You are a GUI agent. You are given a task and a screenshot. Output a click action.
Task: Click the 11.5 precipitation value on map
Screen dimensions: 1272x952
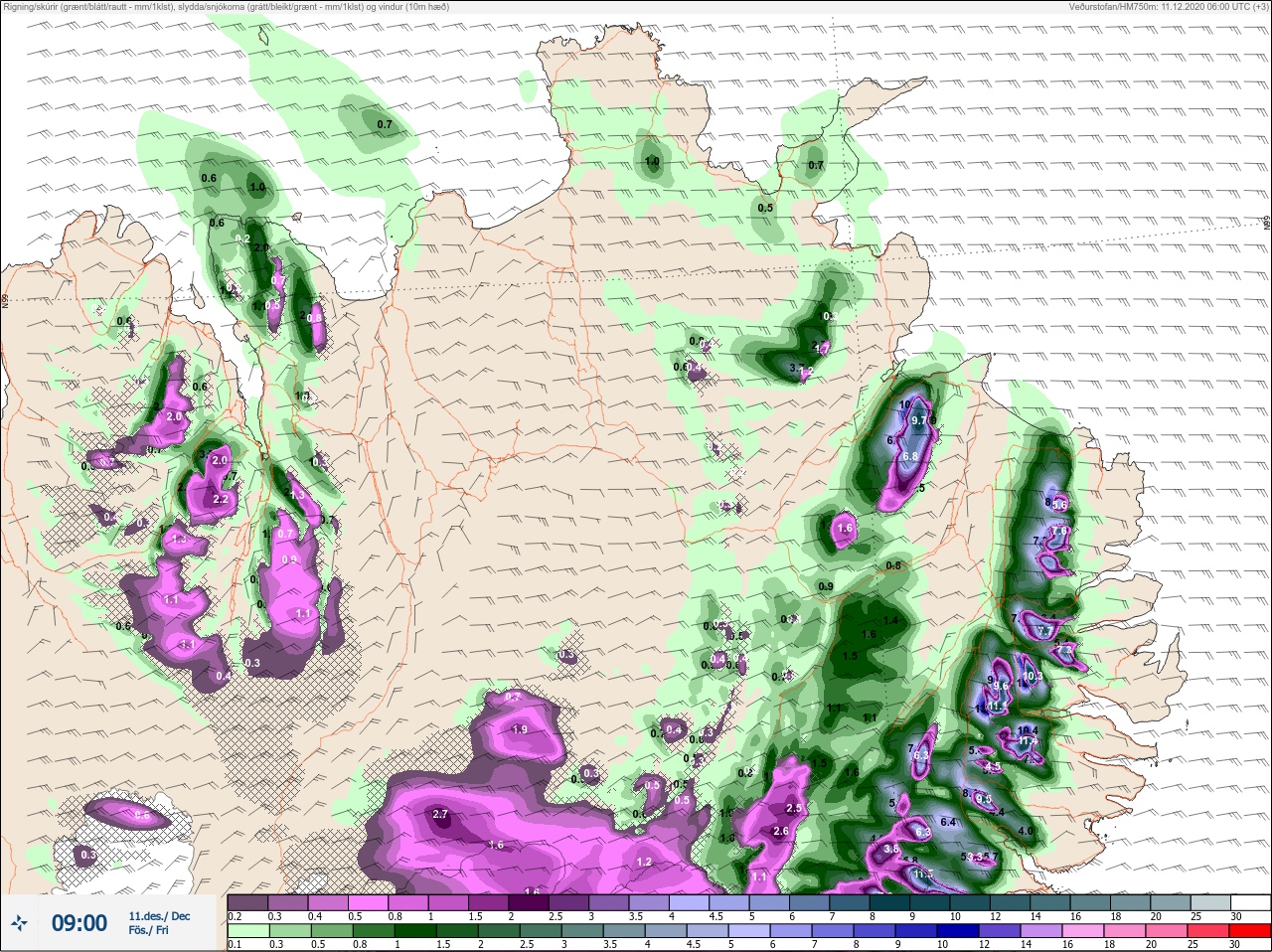click(922, 874)
